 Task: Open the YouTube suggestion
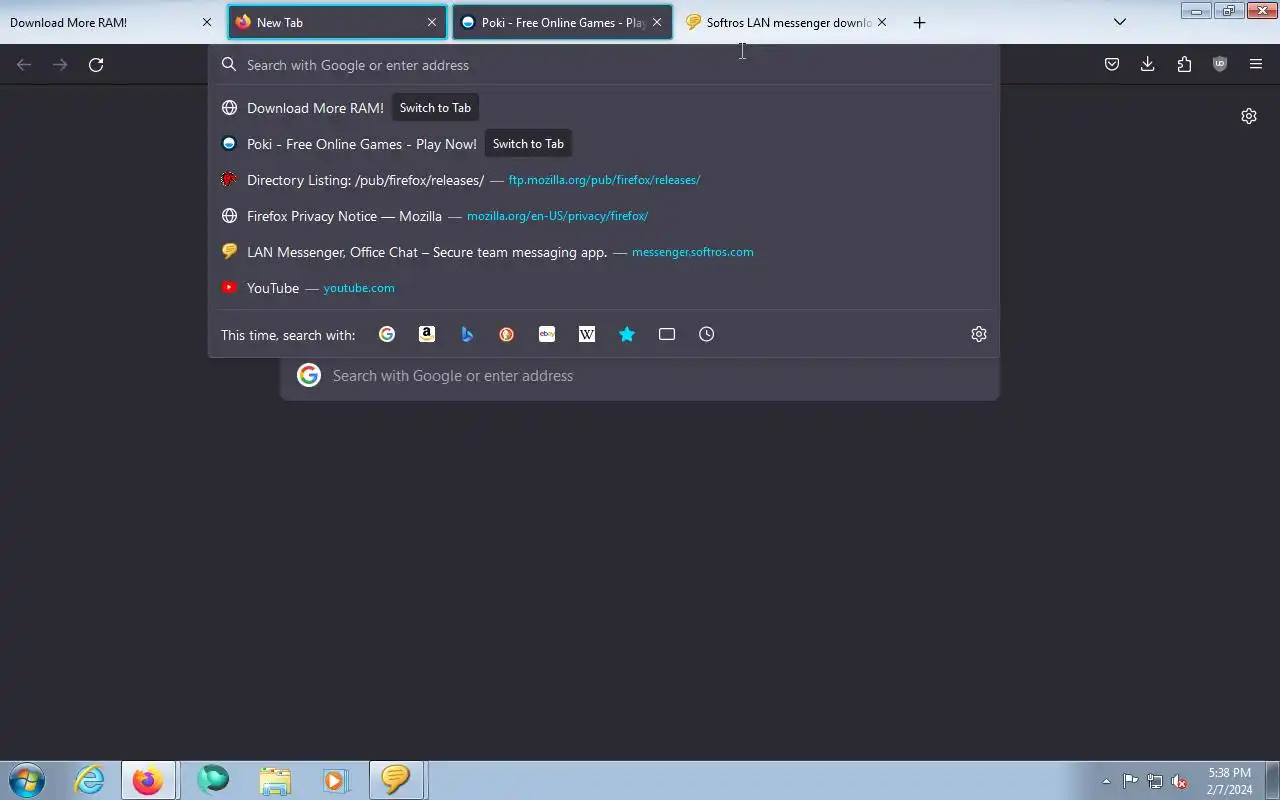pyautogui.click(x=604, y=288)
